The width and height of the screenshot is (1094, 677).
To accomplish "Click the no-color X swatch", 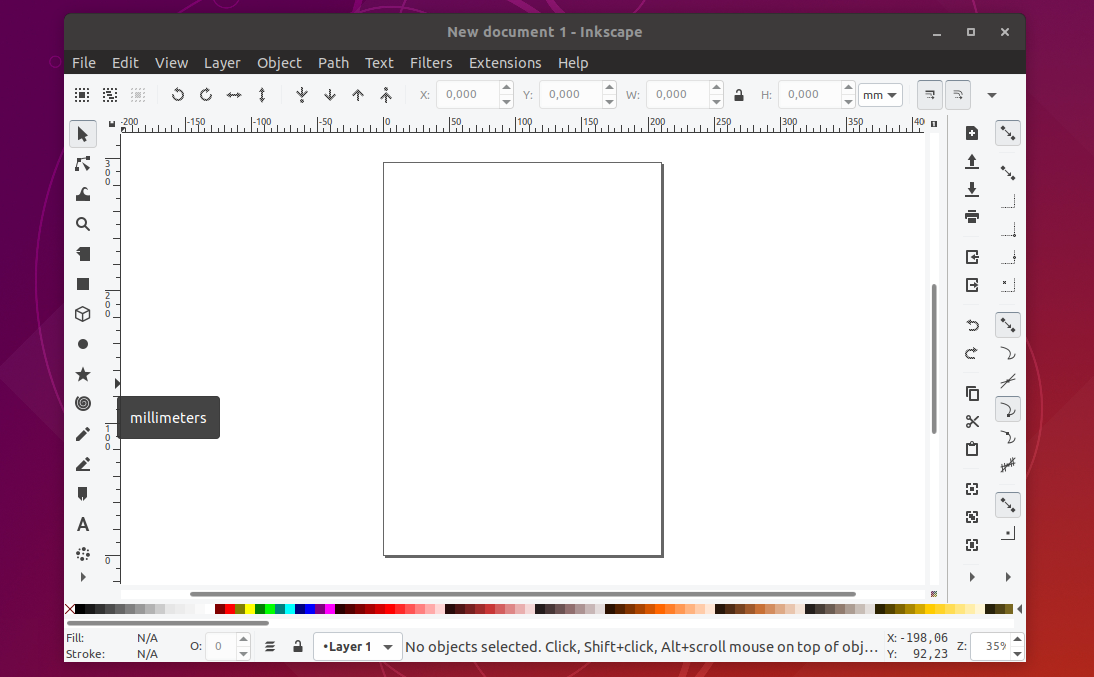I will (70, 609).
